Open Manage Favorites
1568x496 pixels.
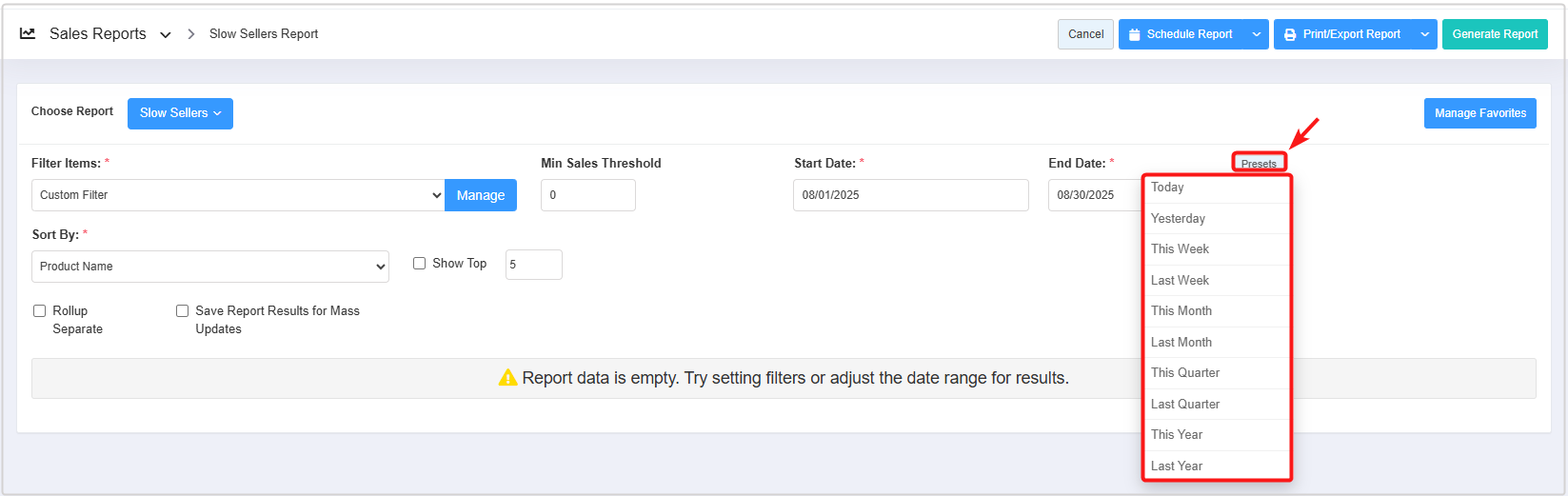[x=1479, y=113]
